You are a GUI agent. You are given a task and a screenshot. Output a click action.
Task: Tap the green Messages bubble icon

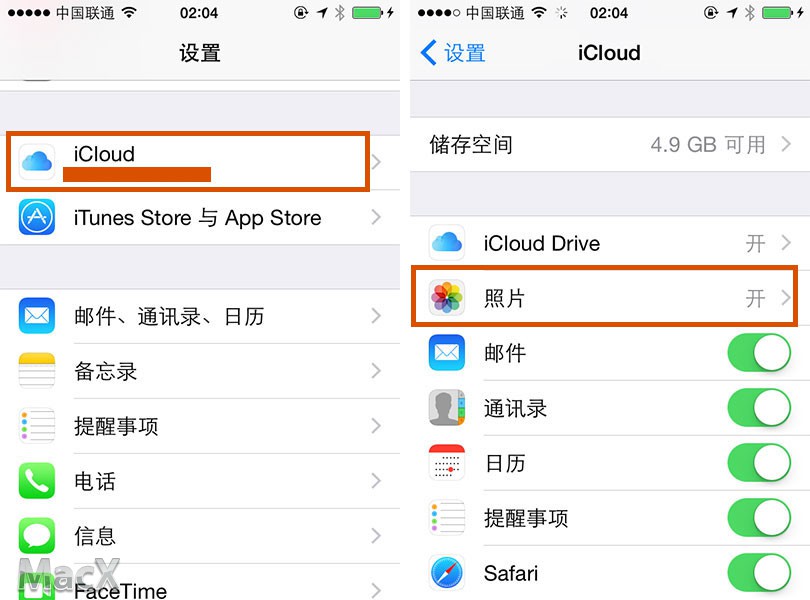pyautogui.click(x=37, y=535)
